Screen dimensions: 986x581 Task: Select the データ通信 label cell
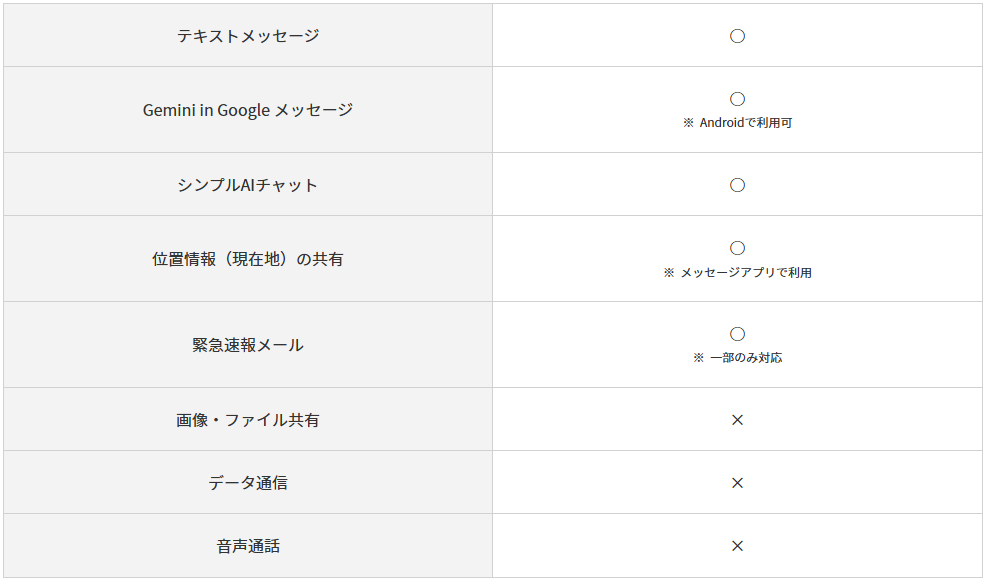pyautogui.click(x=248, y=482)
